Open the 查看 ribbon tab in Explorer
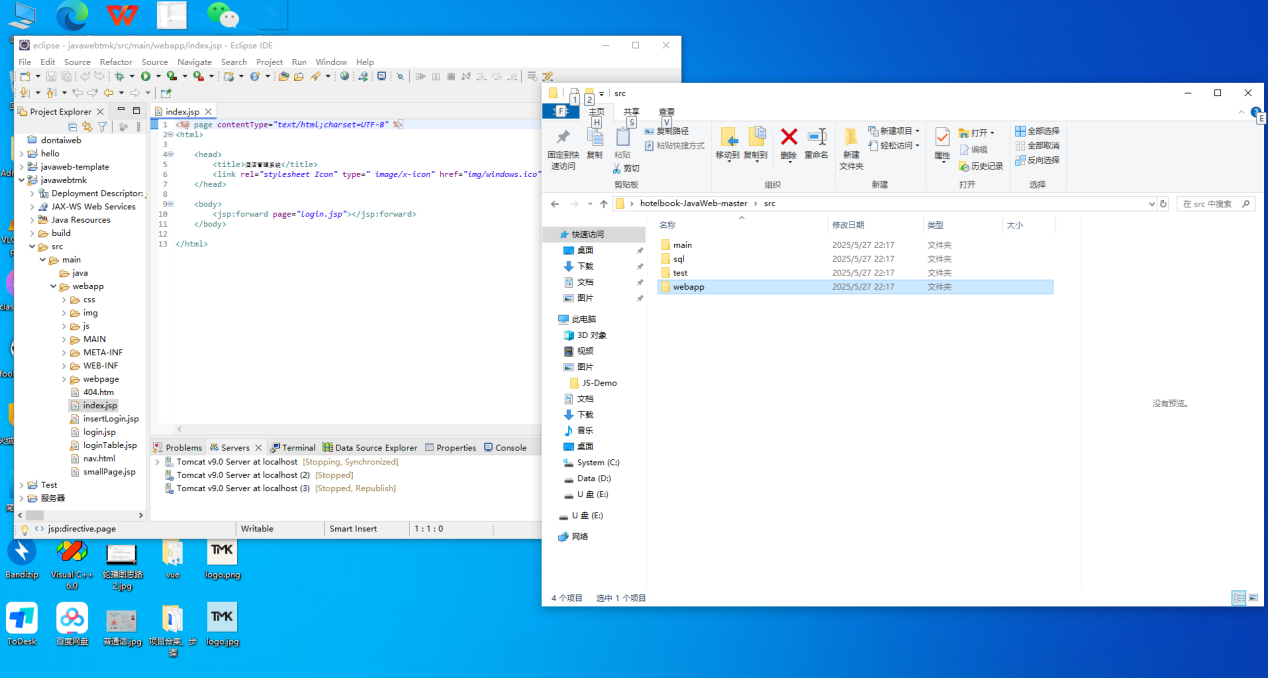The height and width of the screenshot is (678, 1268). click(x=666, y=112)
